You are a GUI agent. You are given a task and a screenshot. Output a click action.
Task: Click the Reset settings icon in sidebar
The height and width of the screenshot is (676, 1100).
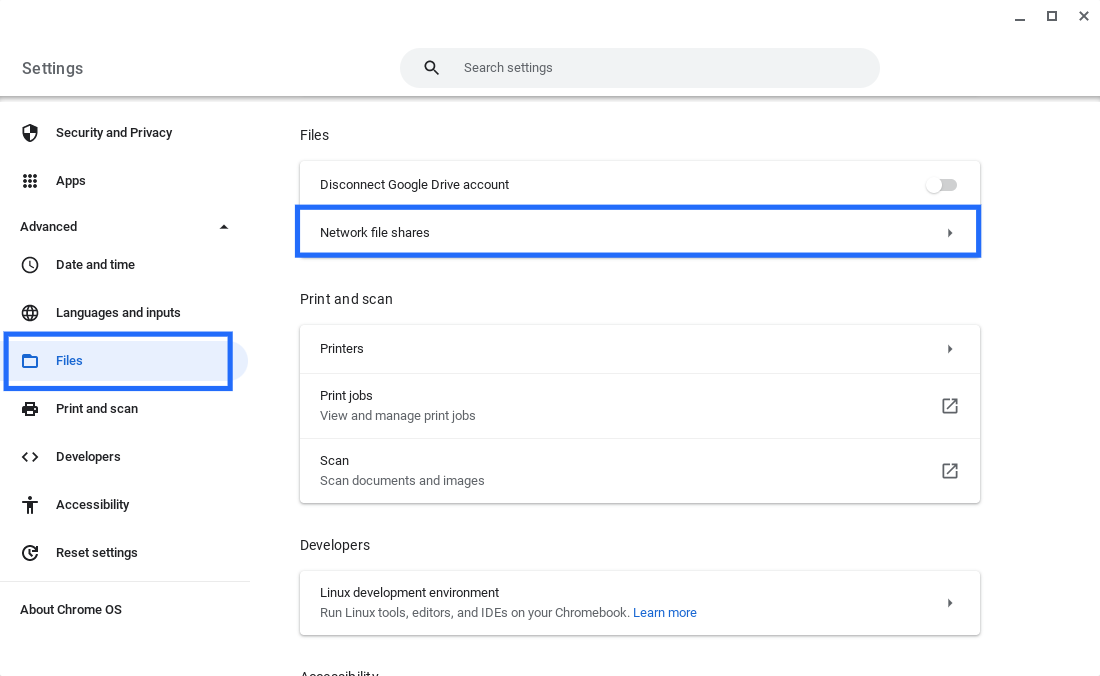tap(30, 553)
